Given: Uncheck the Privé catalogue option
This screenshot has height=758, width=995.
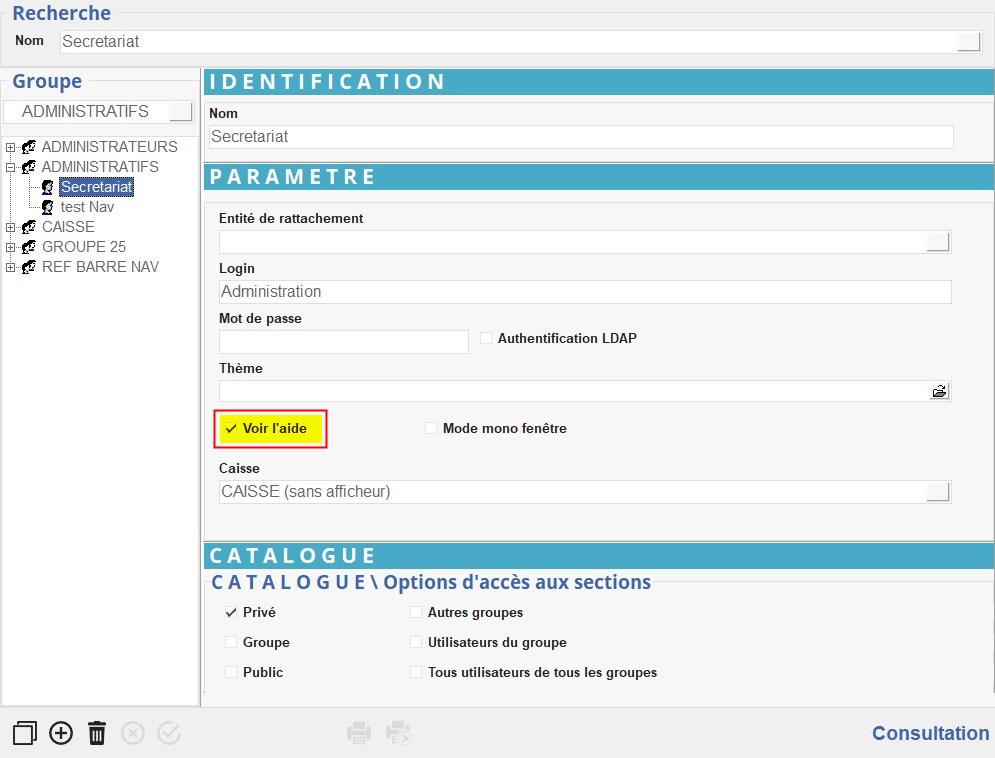Looking at the screenshot, I should [x=232, y=613].
